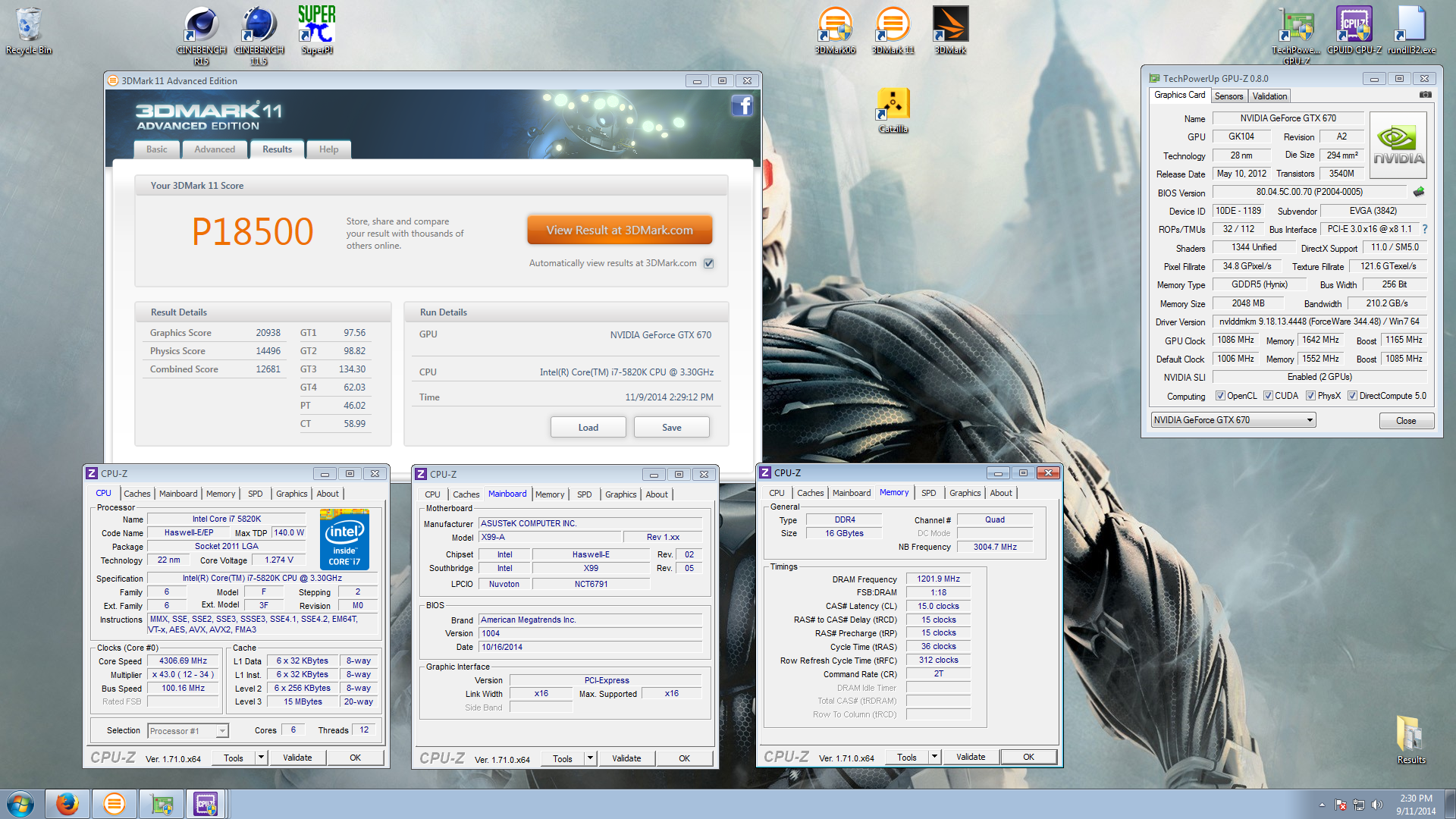
Task: Open CPUID CPU-Z desktop shortcut
Action: [1354, 30]
